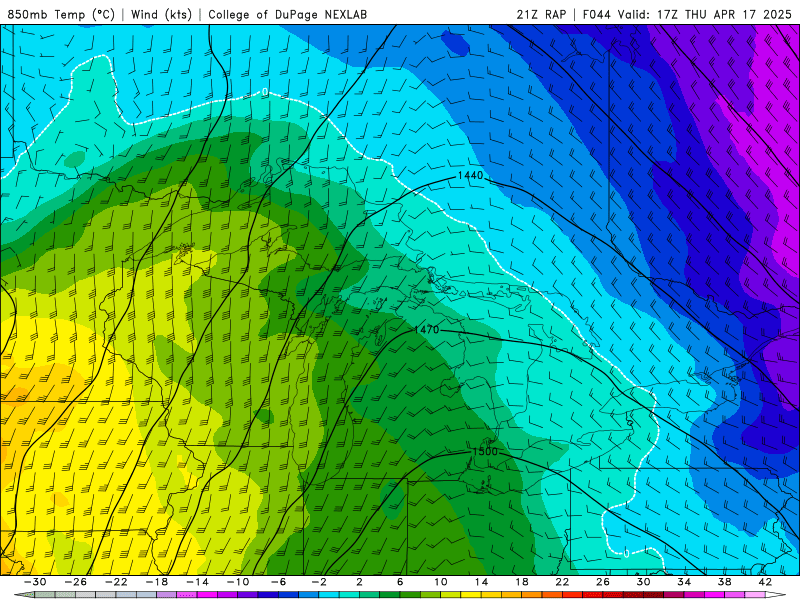The width and height of the screenshot is (800, 600).
Task: Click the left arrow end of color bar
Action: click(x=24, y=595)
